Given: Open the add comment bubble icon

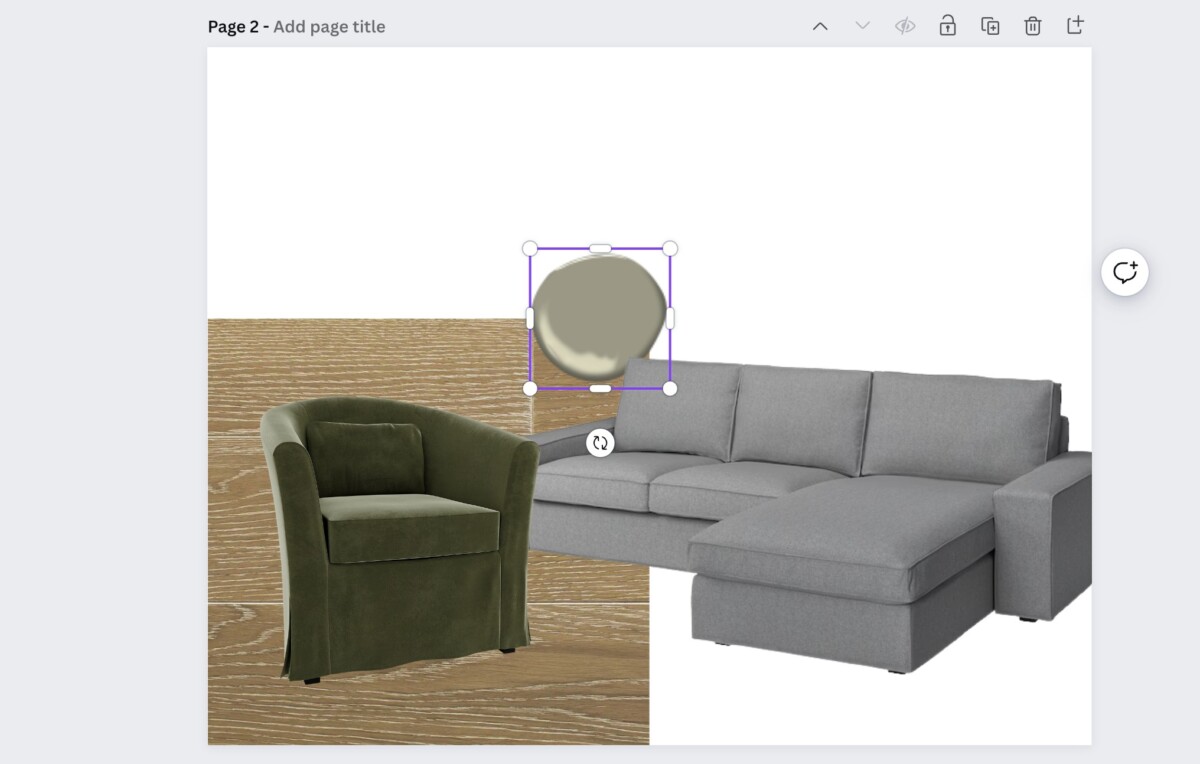Looking at the screenshot, I should (x=1124, y=271).
